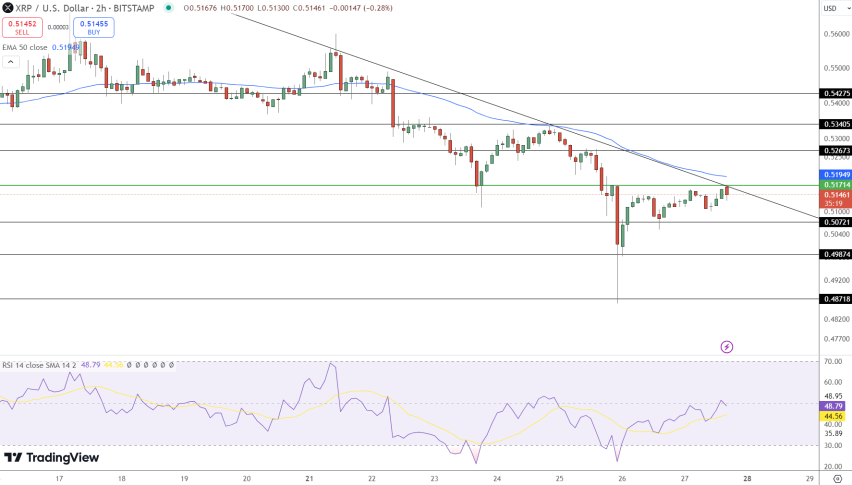Click the XRP coin logo icon
852x485 pixels.
coord(8,7)
